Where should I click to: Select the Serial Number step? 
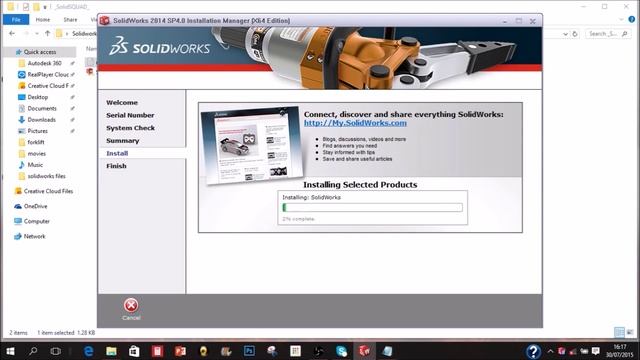(130, 115)
